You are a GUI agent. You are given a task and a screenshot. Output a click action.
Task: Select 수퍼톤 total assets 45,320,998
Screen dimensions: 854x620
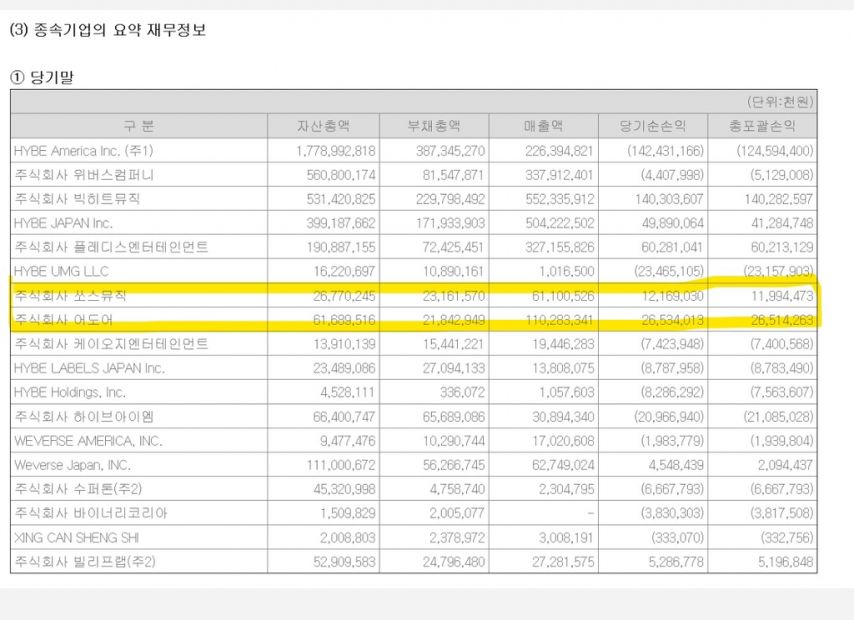click(344, 489)
